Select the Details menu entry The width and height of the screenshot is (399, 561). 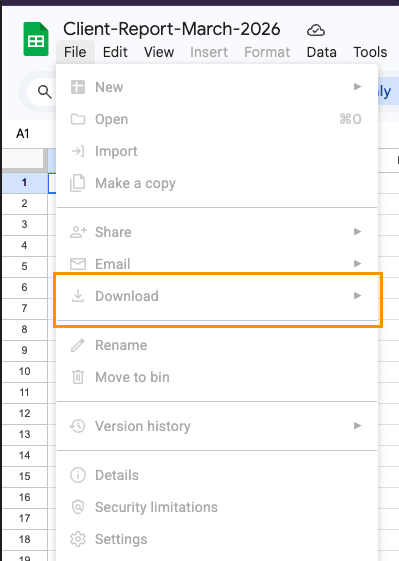[x=217, y=475]
